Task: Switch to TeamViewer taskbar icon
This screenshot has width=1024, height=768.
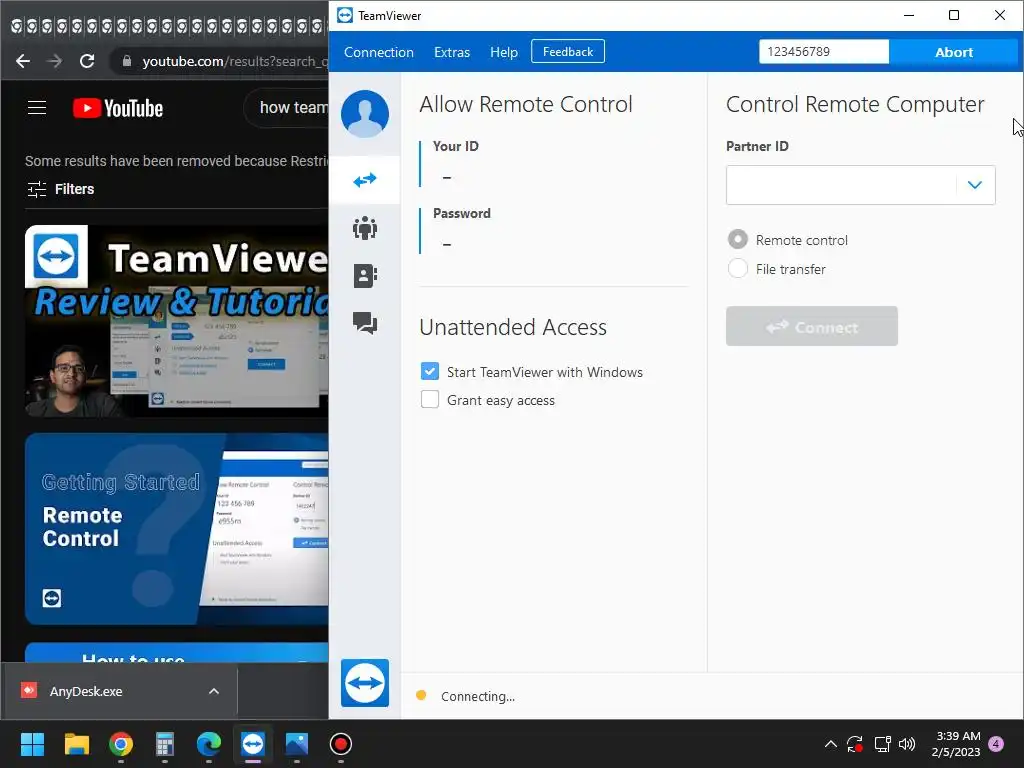Action: [x=253, y=744]
